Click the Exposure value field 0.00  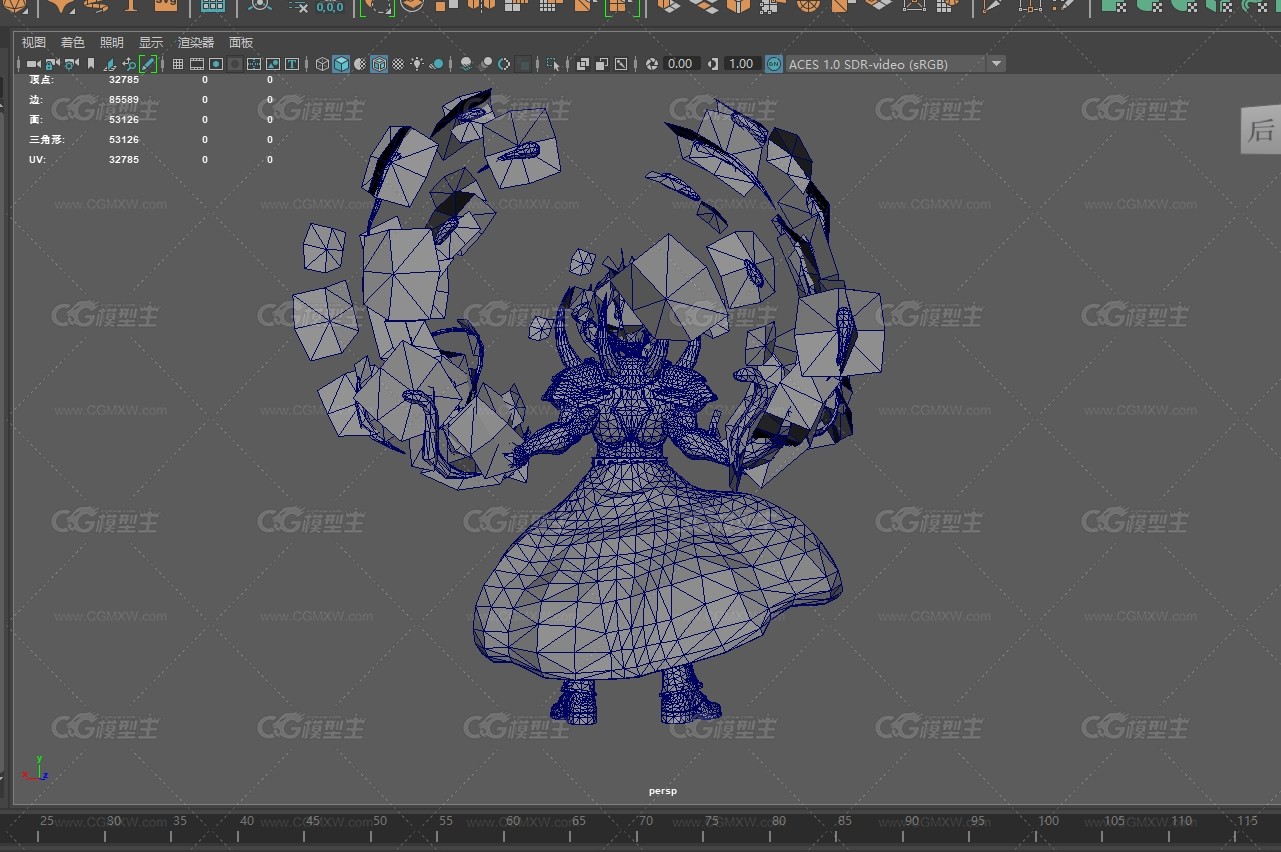tap(680, 64)
